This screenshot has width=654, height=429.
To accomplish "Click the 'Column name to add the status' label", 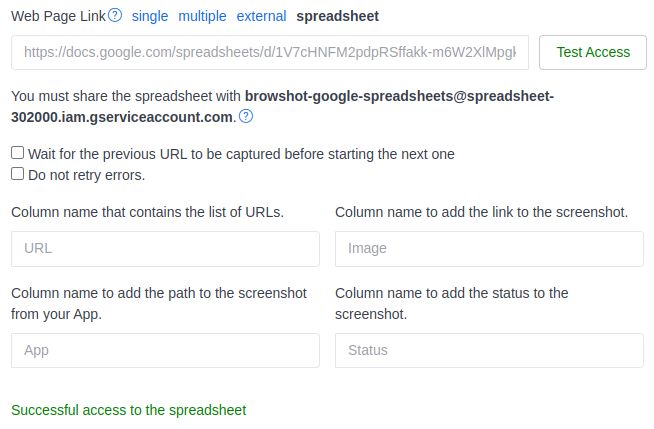I will coord(452,304).
